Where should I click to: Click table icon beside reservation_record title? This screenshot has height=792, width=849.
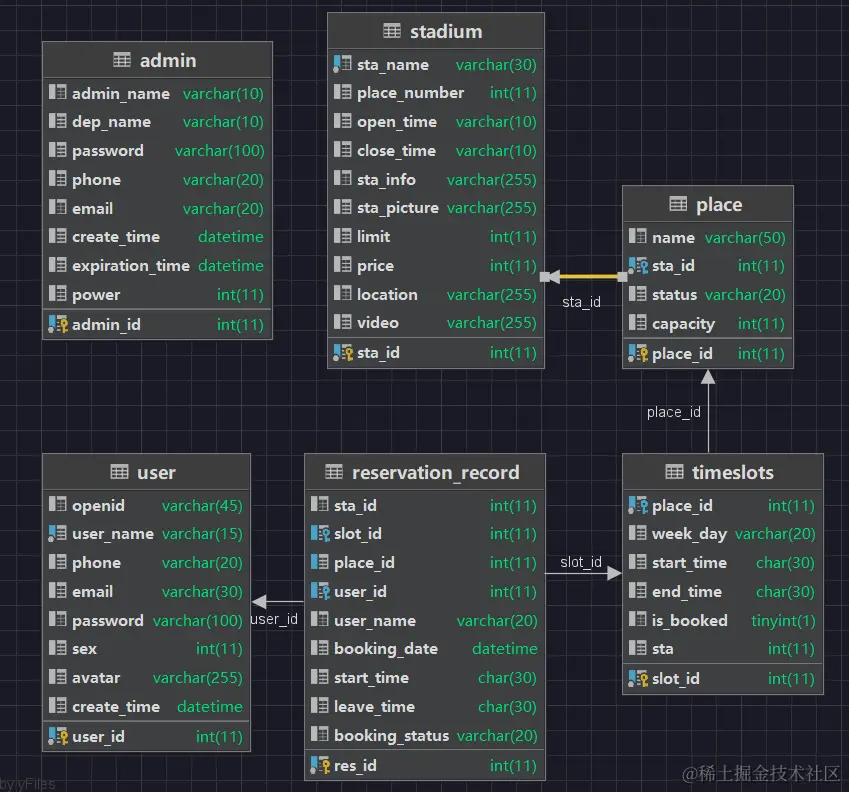click(x=334, y=472)
